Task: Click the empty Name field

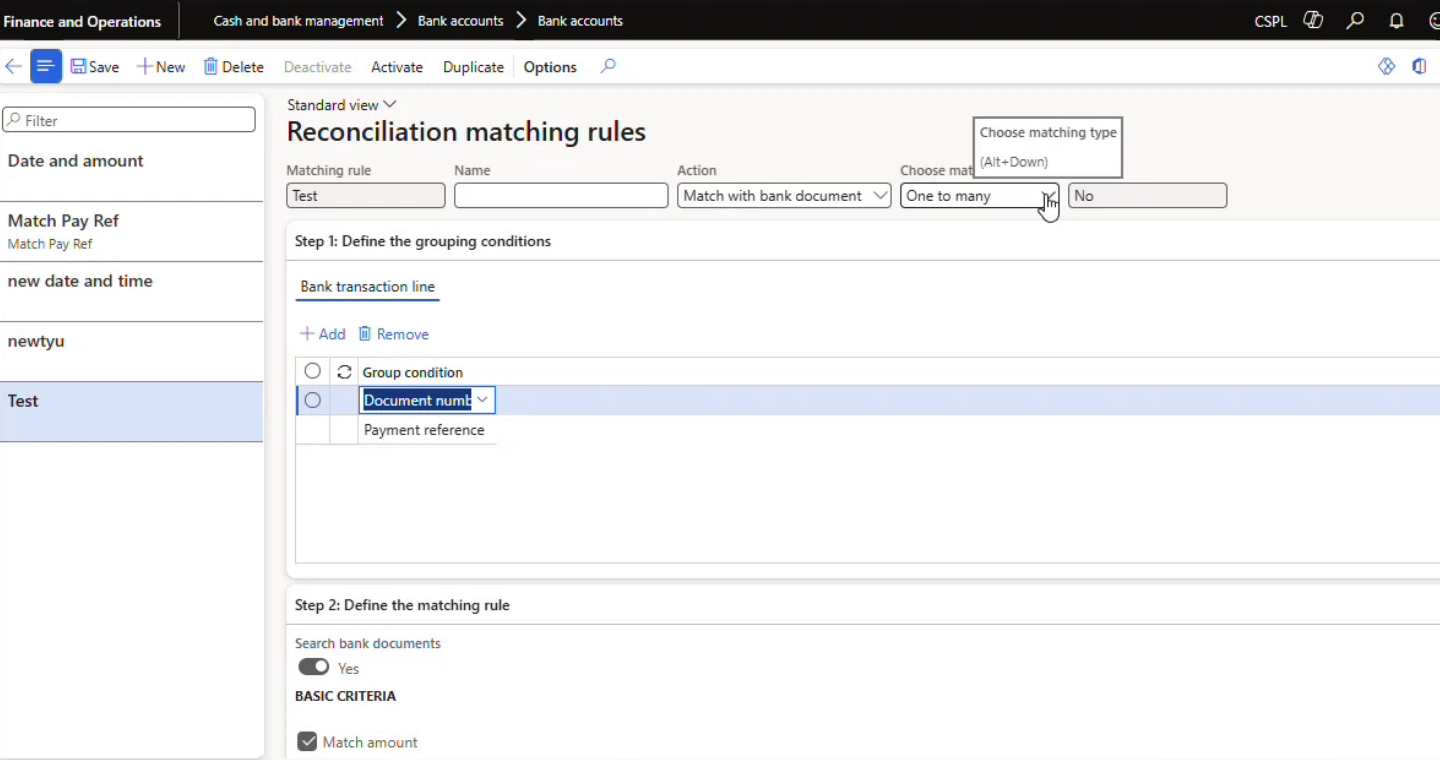Action: point(561,196)
